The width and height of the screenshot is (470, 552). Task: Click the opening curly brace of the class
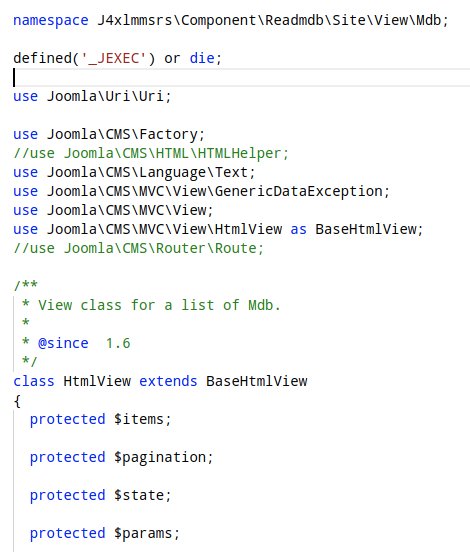[x=17, y=401]
